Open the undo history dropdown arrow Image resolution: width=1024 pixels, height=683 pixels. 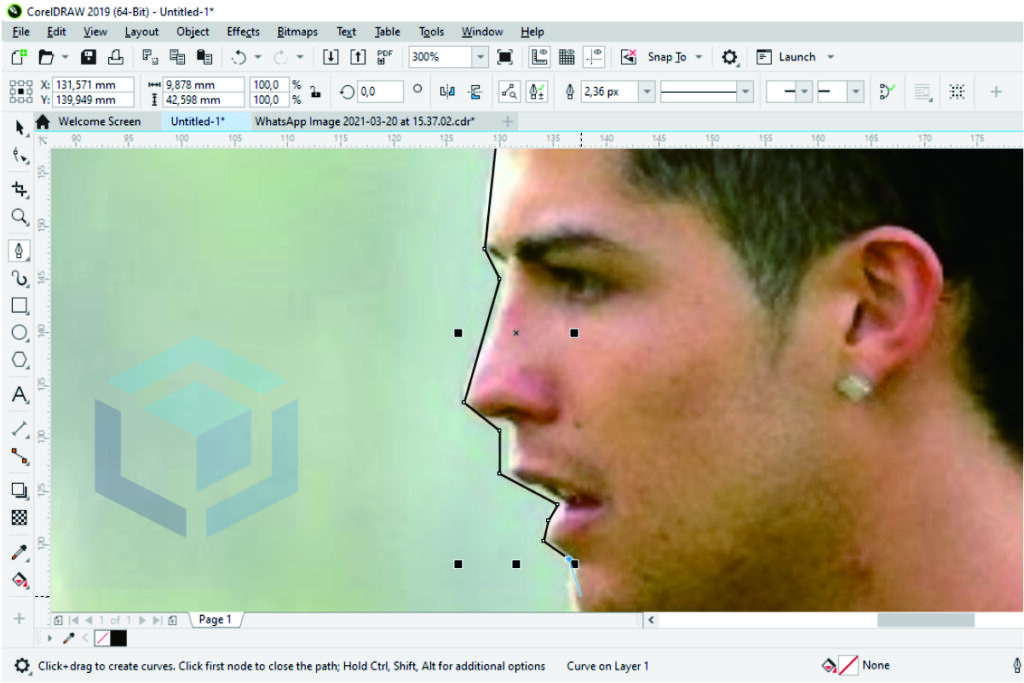point(258,57)
